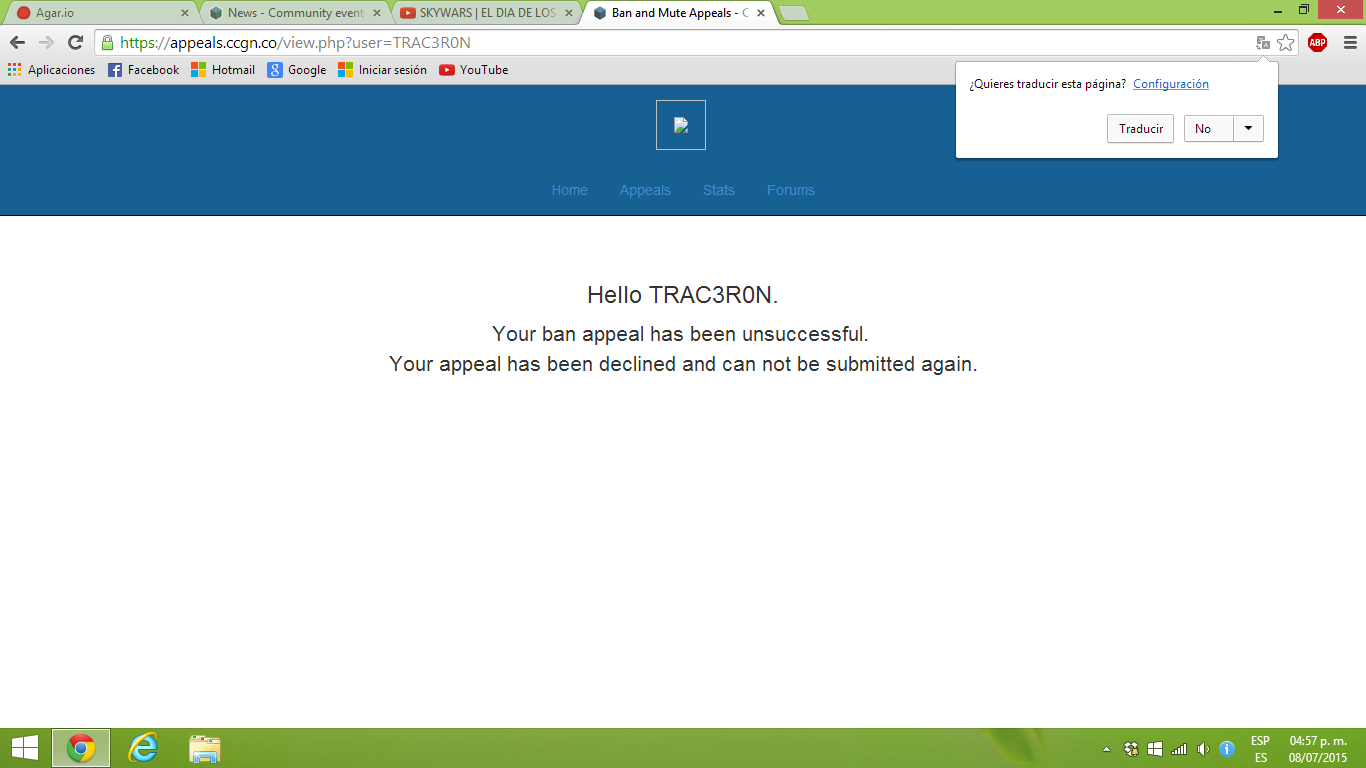
Task: Click the Hello TRAC3R0N. heading text
Action: (683, 295)
